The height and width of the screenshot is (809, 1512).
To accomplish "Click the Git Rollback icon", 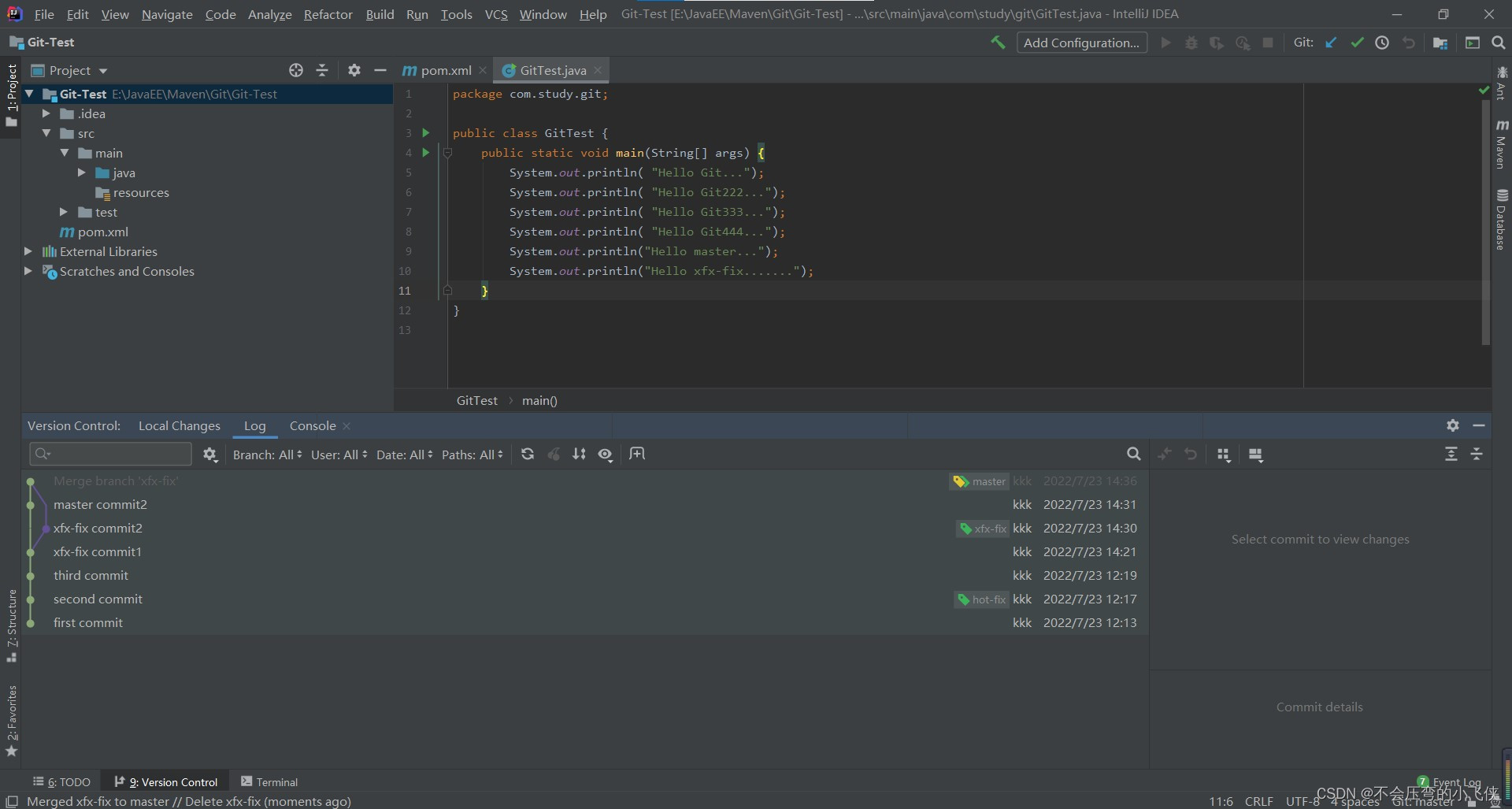I will 1408,43.
